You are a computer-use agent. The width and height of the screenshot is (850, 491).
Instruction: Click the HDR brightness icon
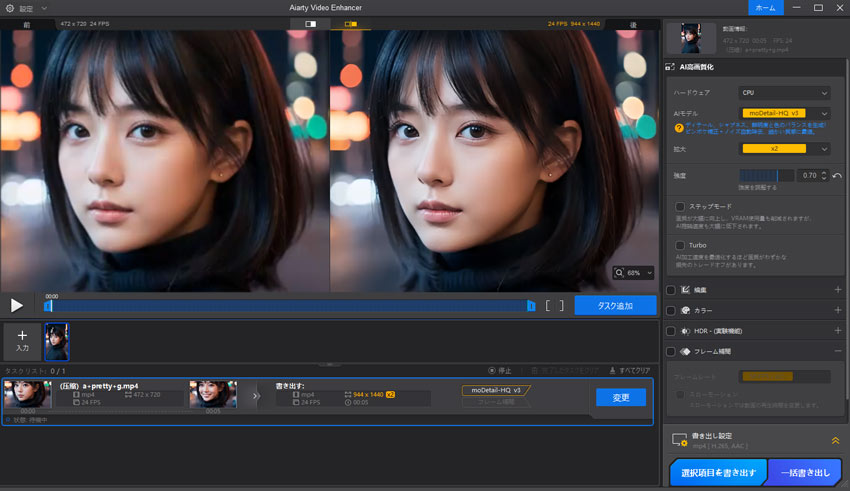click(x=685, y=331)
